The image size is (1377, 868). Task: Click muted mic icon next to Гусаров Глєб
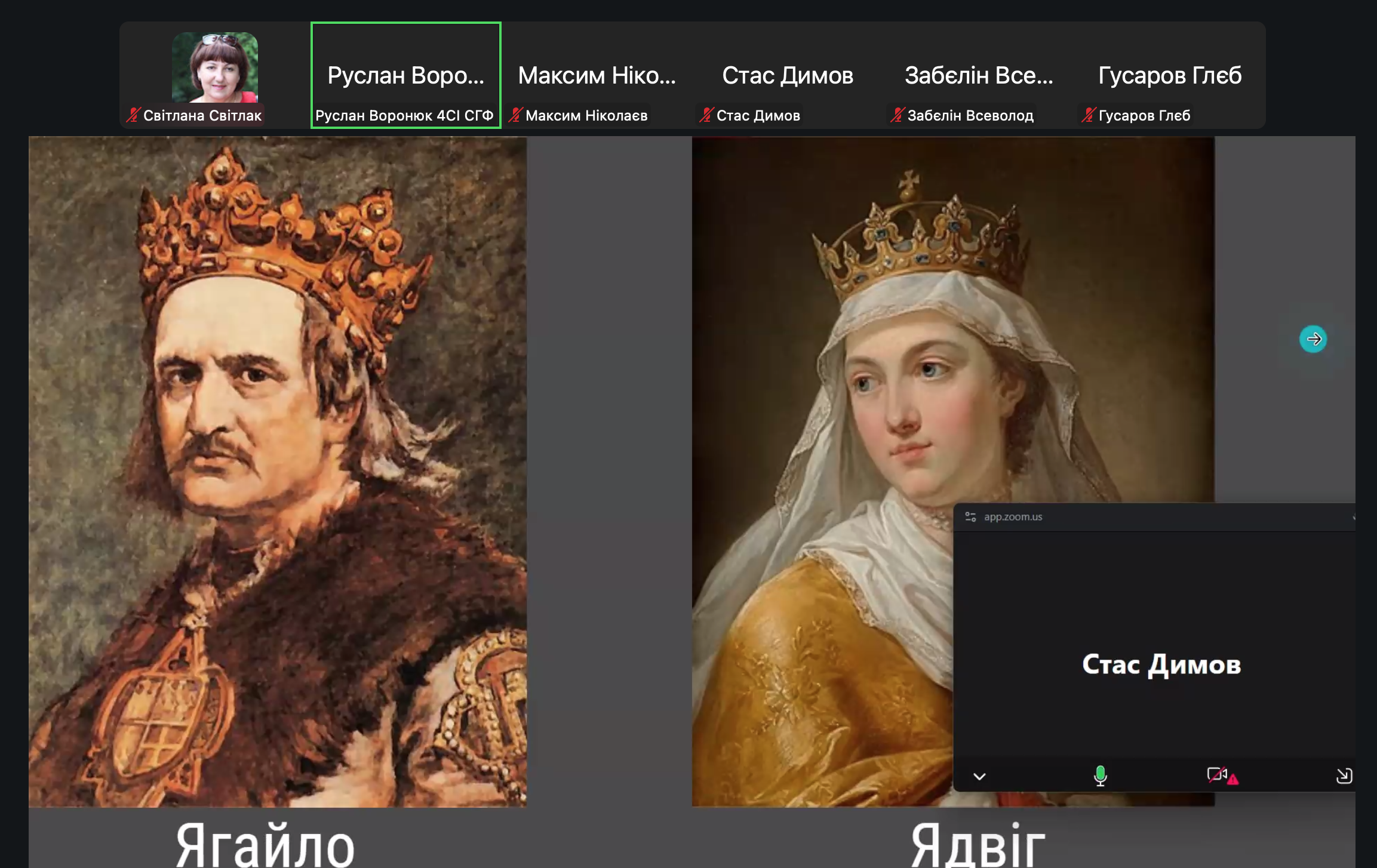(1089, 115)
